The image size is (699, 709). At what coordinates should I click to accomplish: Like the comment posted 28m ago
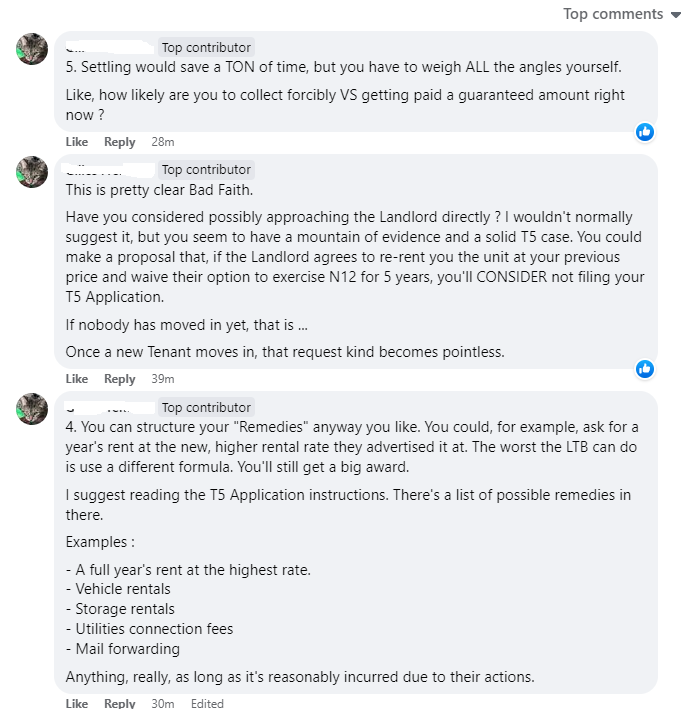pos(76,142)
